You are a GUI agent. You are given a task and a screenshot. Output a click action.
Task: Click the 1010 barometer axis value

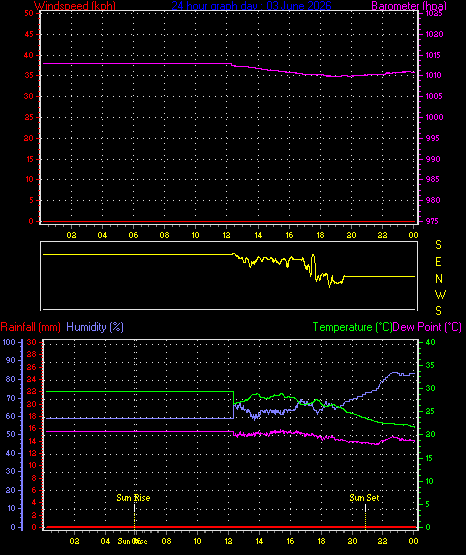click(x=433, y=75)
